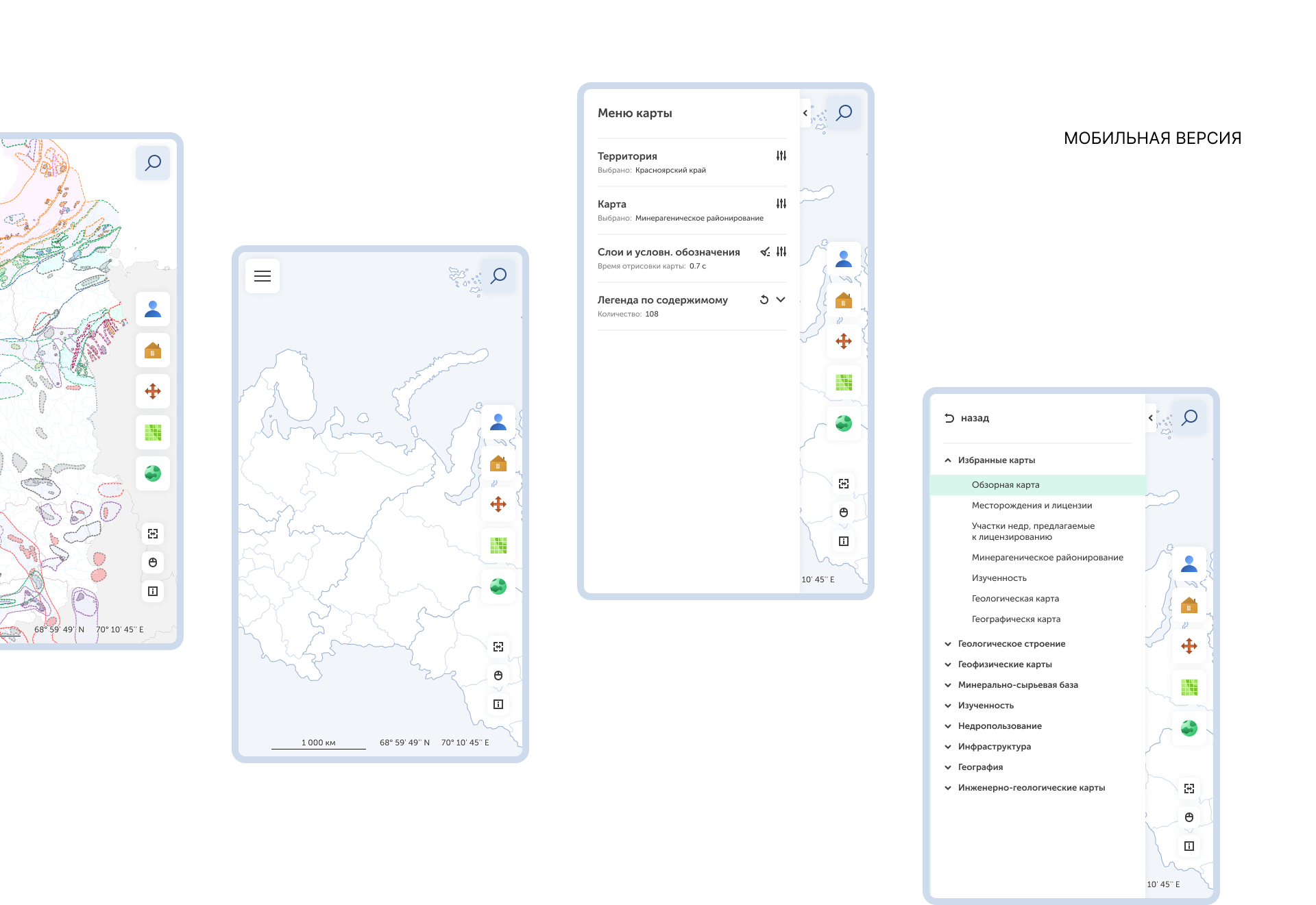The height and width of the screenshot is (905, 1316).
Task: Open Карта settings sliders icon
Action: point(781,204)
